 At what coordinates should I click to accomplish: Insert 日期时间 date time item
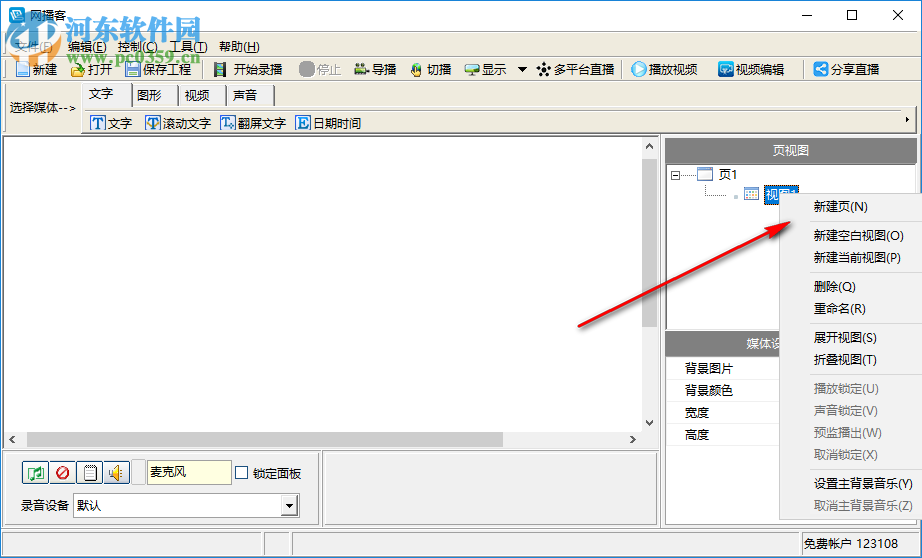328,123
